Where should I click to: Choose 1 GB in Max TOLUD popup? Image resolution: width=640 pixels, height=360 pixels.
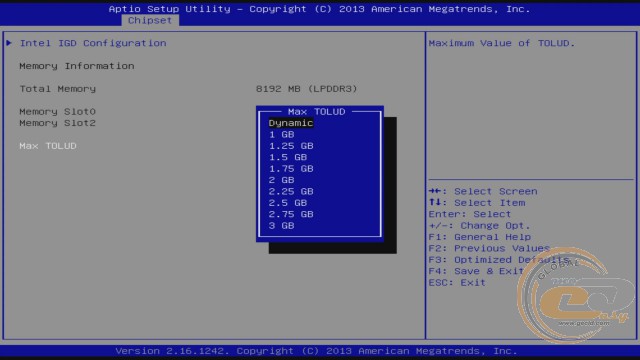point(282,134)
